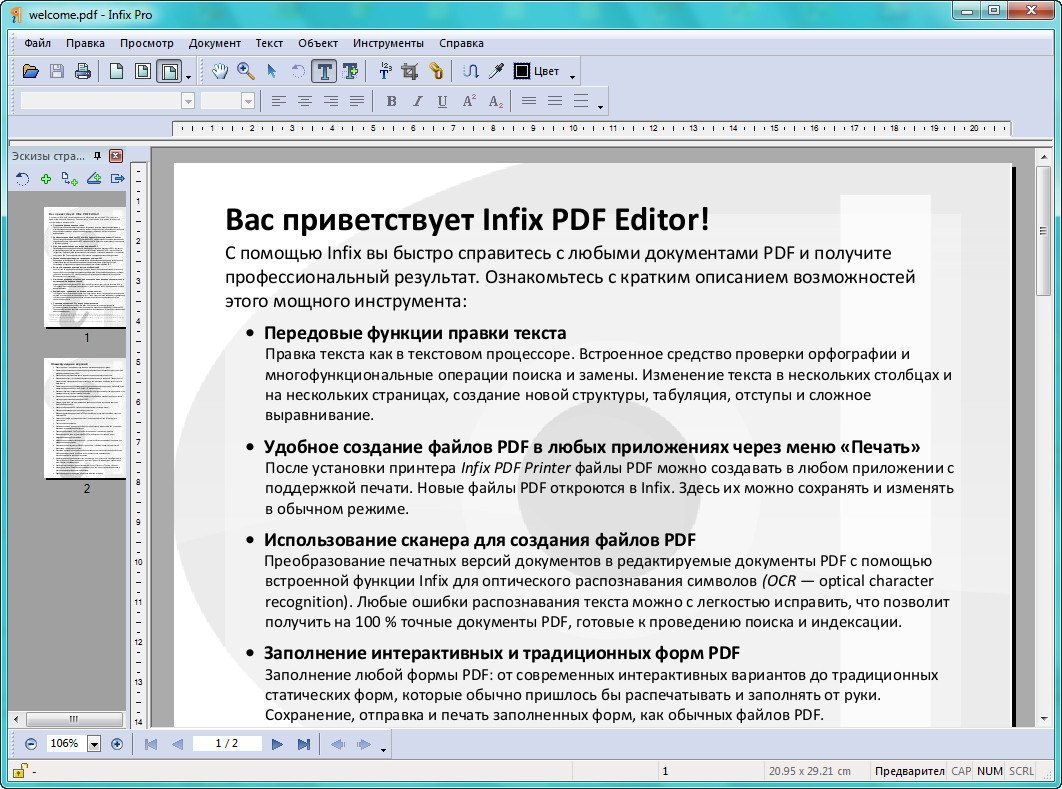This screenshot has height=789, width=1062.
Task: Zoom out with the minus button
Action: click(x=30, y=744)
